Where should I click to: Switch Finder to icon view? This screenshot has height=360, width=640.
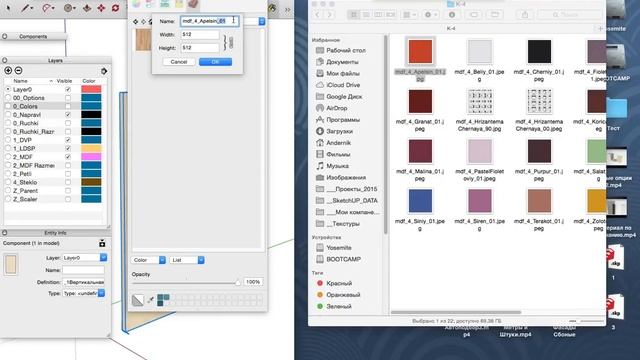pos(354,15)
